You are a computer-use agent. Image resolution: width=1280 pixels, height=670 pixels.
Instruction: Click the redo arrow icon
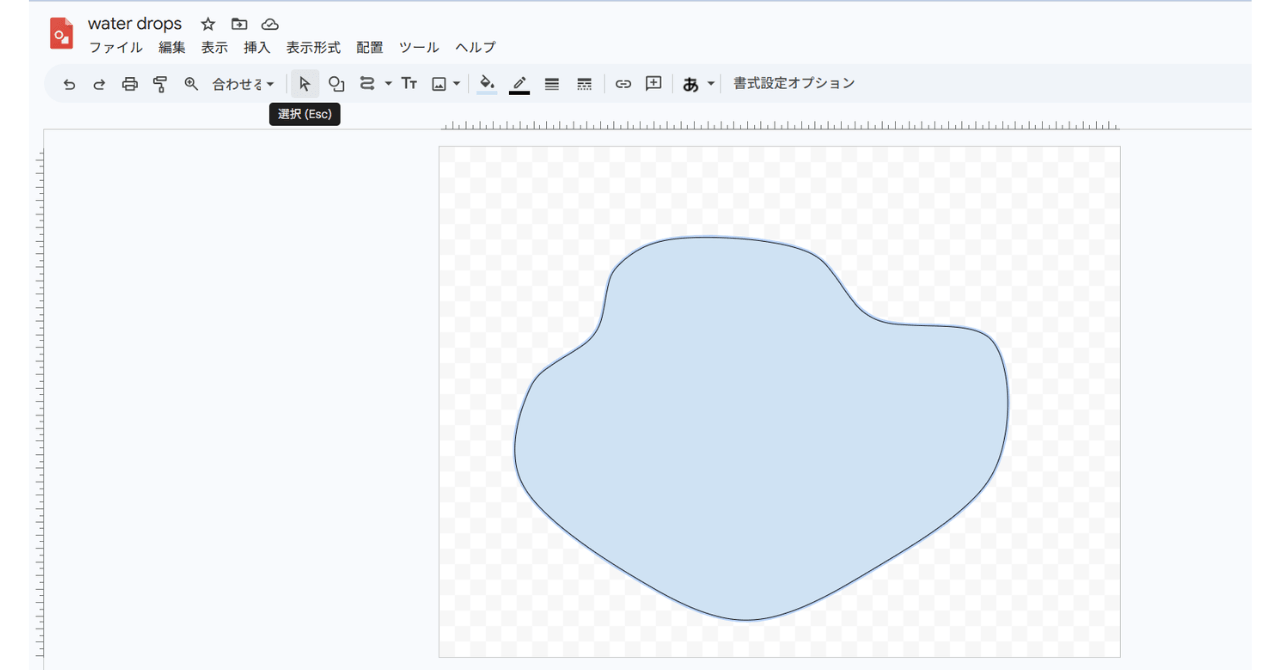[x=99, y=84]
